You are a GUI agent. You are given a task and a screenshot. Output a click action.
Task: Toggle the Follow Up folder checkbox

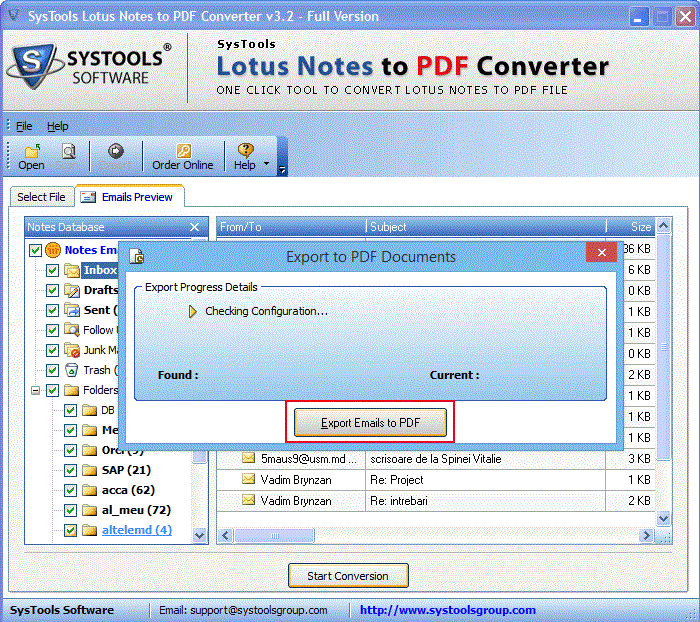(x=53, y=330)
